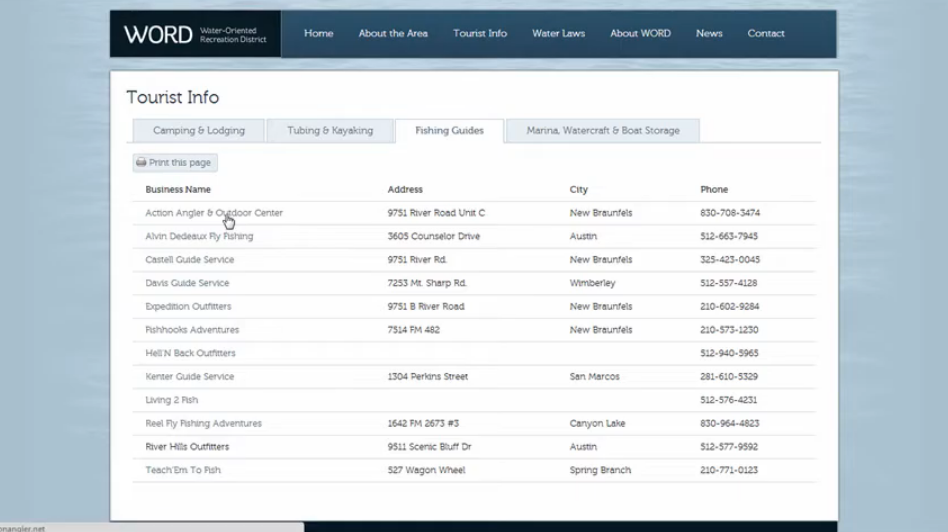Click phone number 830-964-4823
The image size is (948, 532).
(730, 424)
